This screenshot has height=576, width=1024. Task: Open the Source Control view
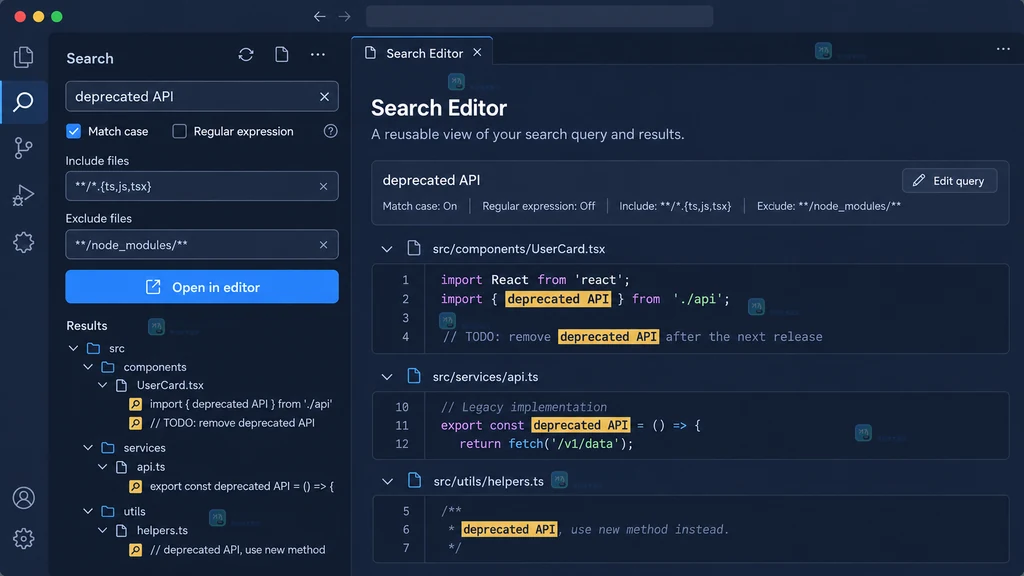[24, 148]
